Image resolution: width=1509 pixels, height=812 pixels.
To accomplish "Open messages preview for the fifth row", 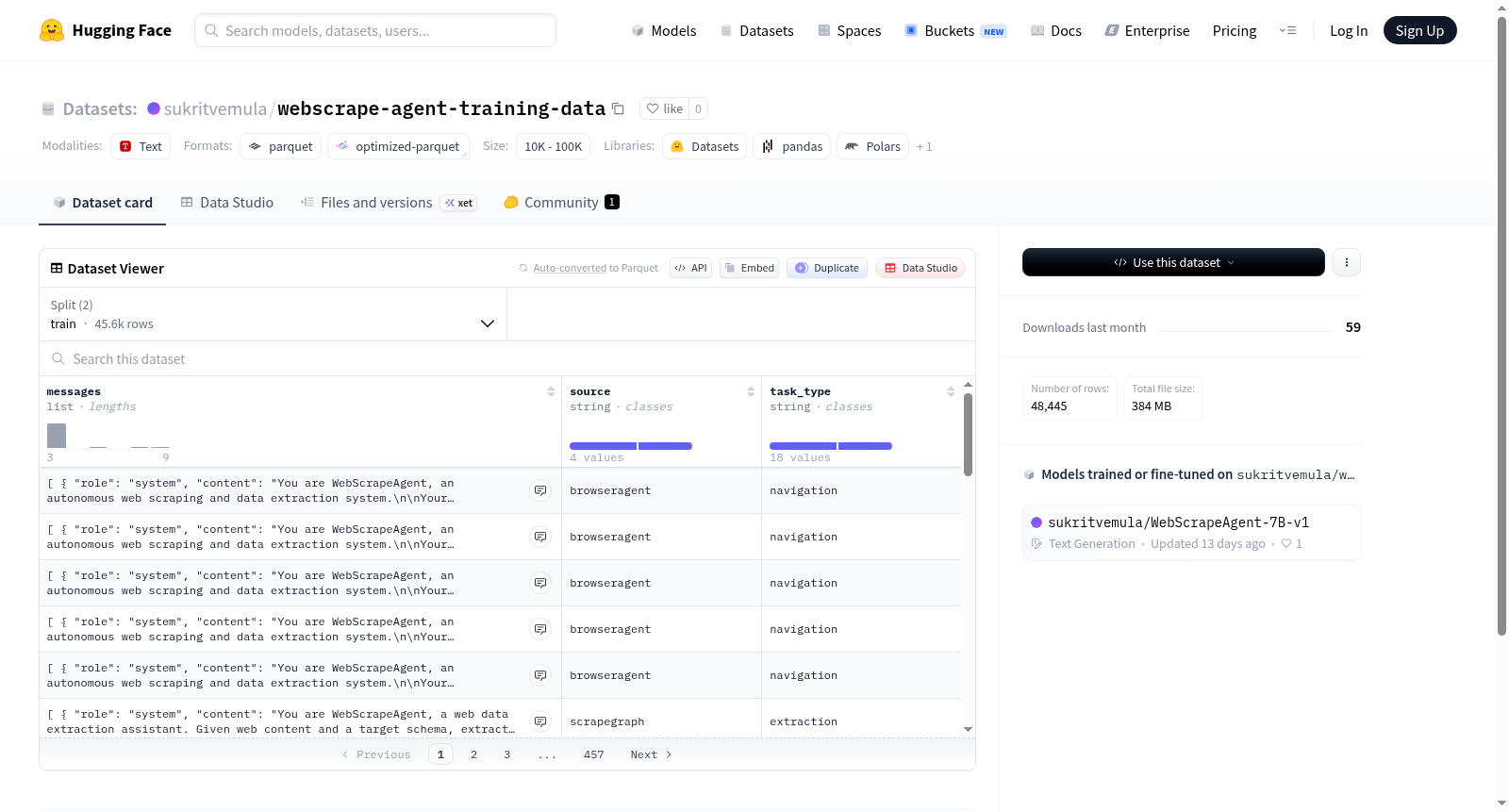I will pos(540,675).
